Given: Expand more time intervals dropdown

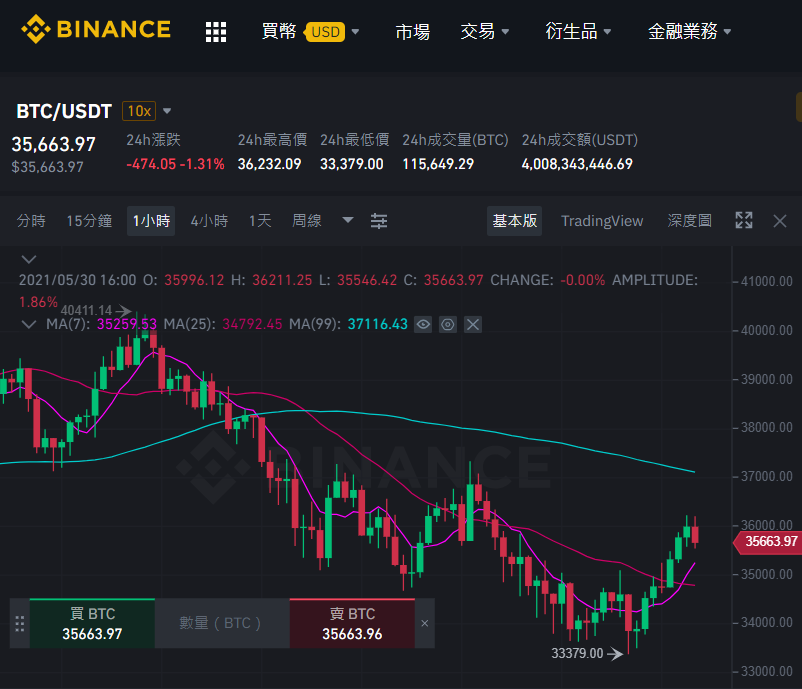Looking at the screenshot, I should 348,220.
